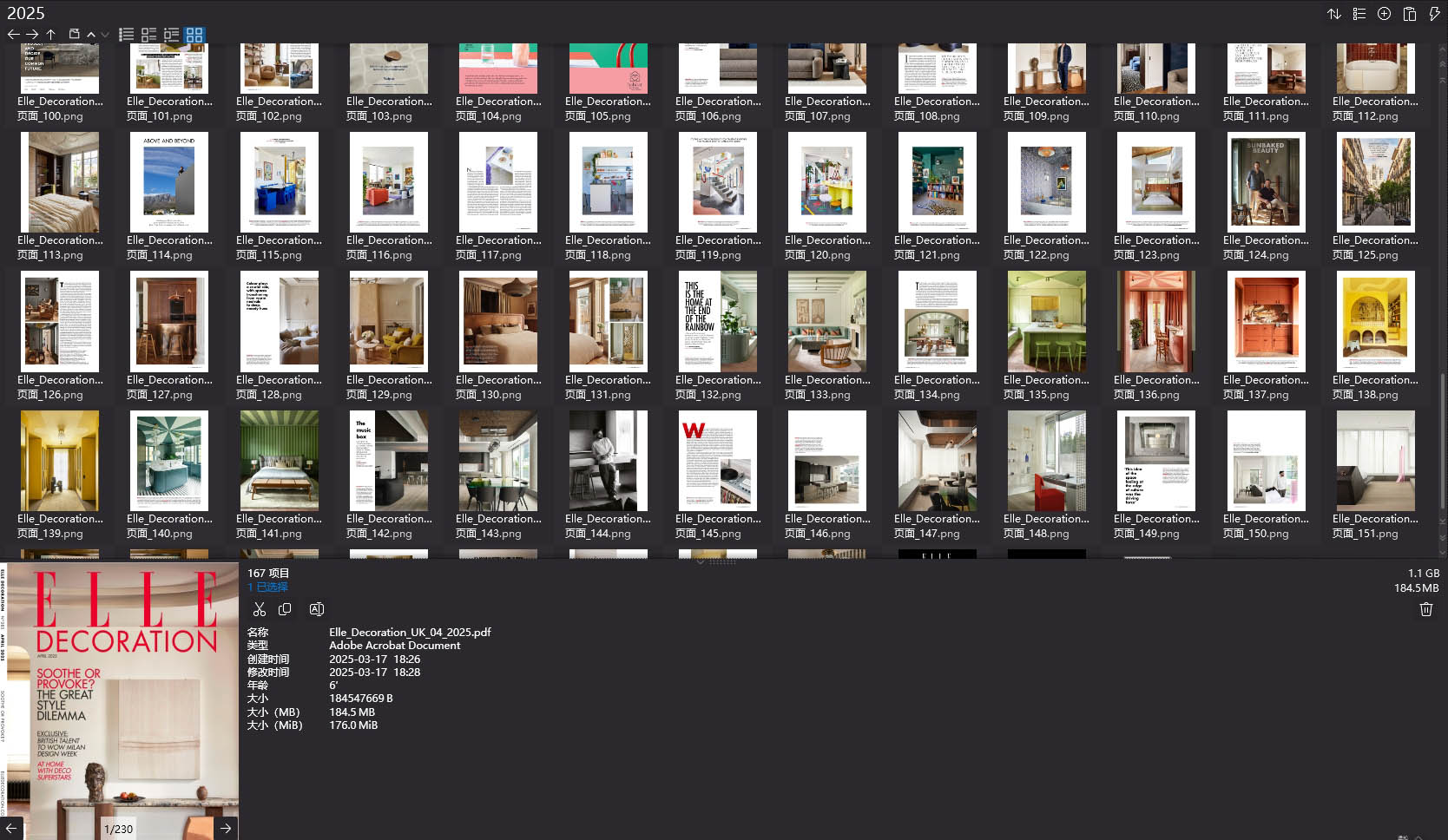
Task: Cut the selected PDF with scissors icon
Action: pyautogui.click(x=259, y=609)
